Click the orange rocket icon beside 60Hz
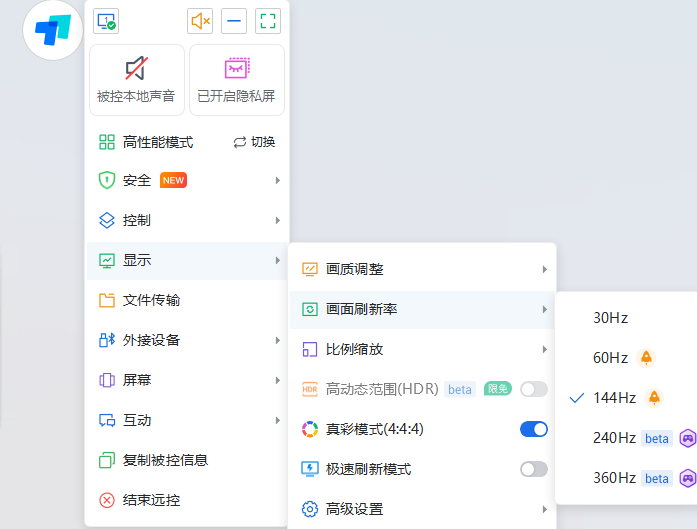697x529 pixels. point(646,358)
